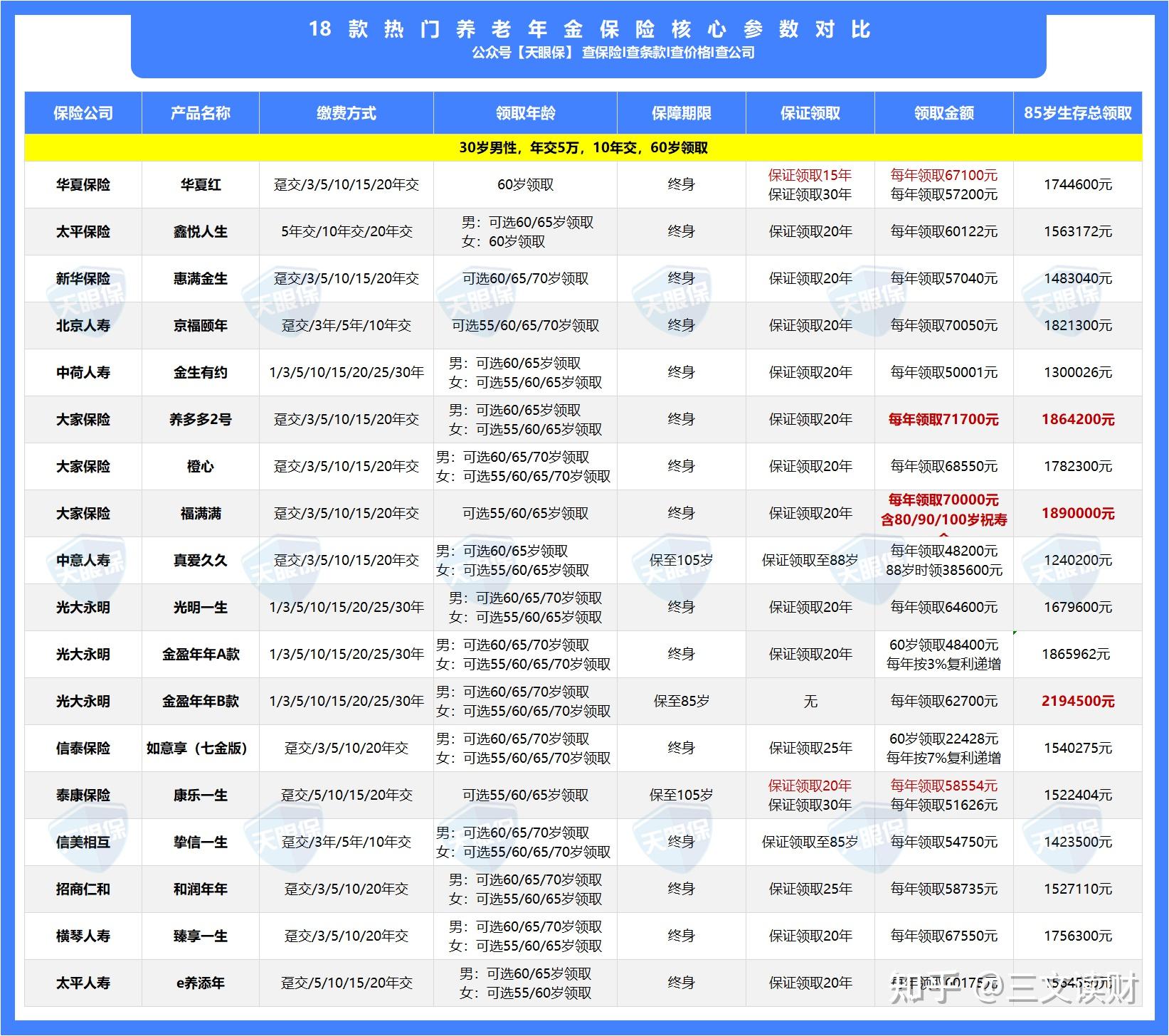Select product name 福满满

[x=201, y=514]
